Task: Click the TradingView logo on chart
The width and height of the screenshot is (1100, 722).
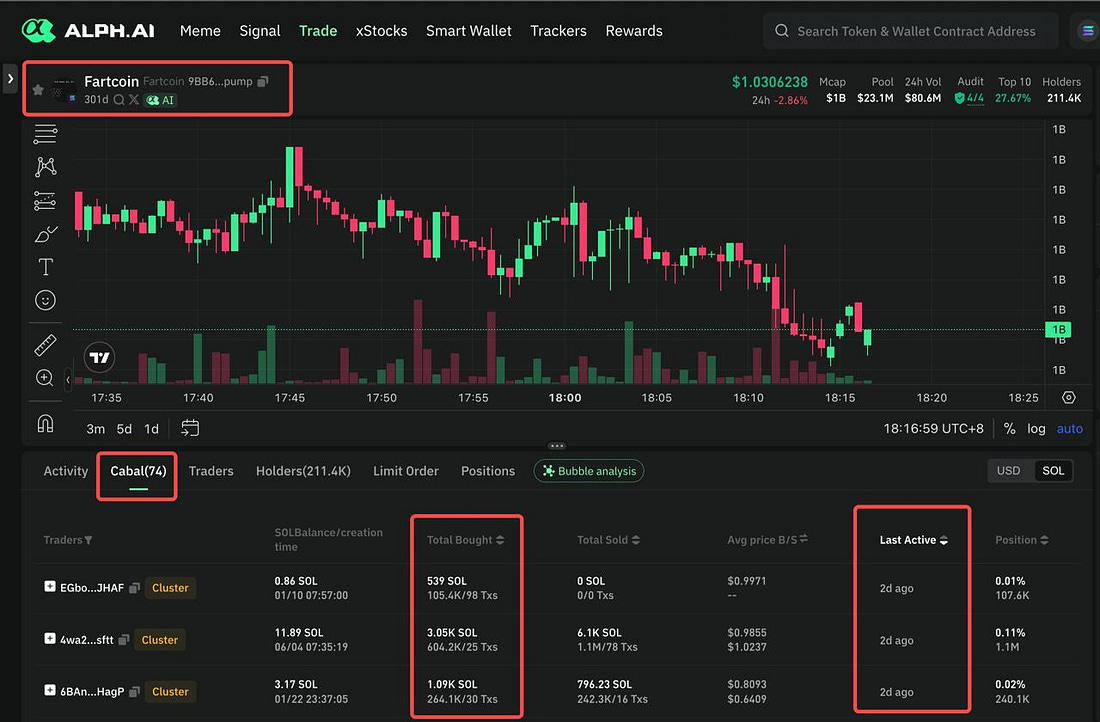Action: click(x=99, y=357)
